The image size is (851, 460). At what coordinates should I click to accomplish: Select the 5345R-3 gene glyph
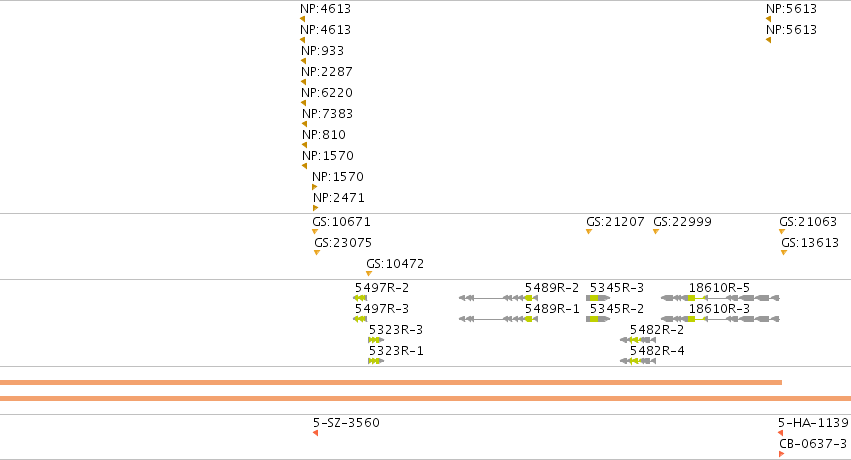(x=598, y=298)
